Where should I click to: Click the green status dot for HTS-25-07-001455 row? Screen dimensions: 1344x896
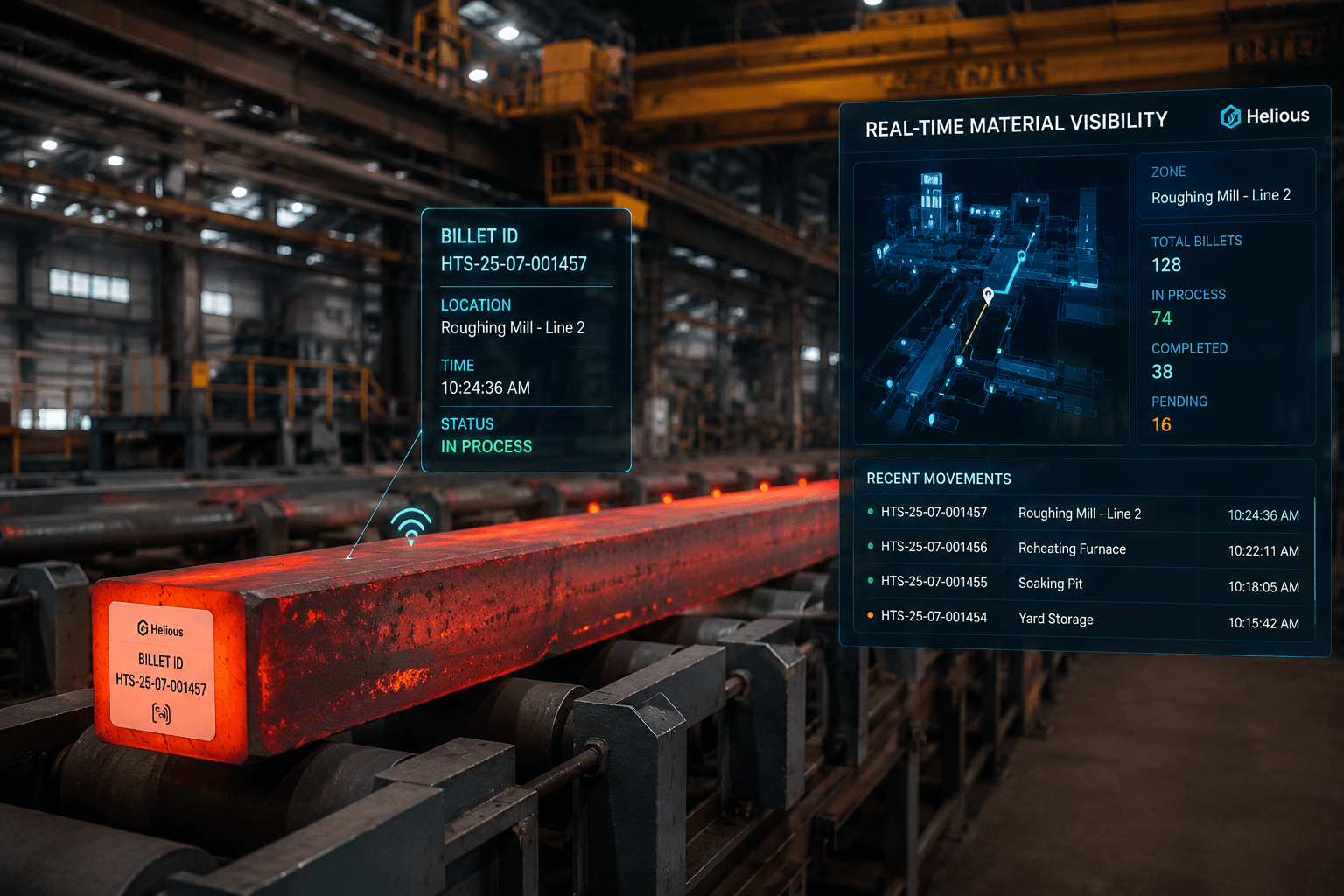(870, 581)
